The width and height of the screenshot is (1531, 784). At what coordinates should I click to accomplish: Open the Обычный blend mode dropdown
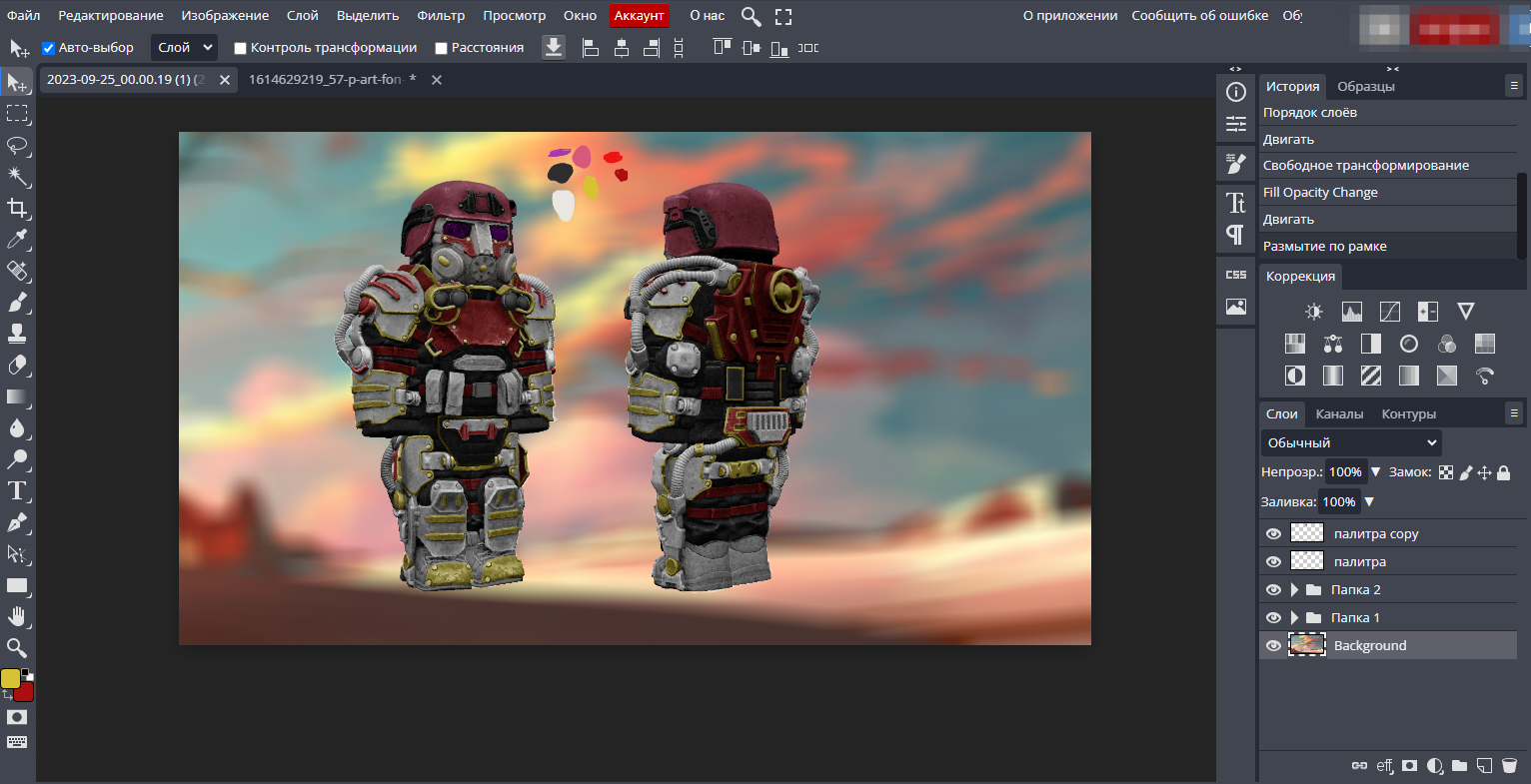coord(1351,442)
